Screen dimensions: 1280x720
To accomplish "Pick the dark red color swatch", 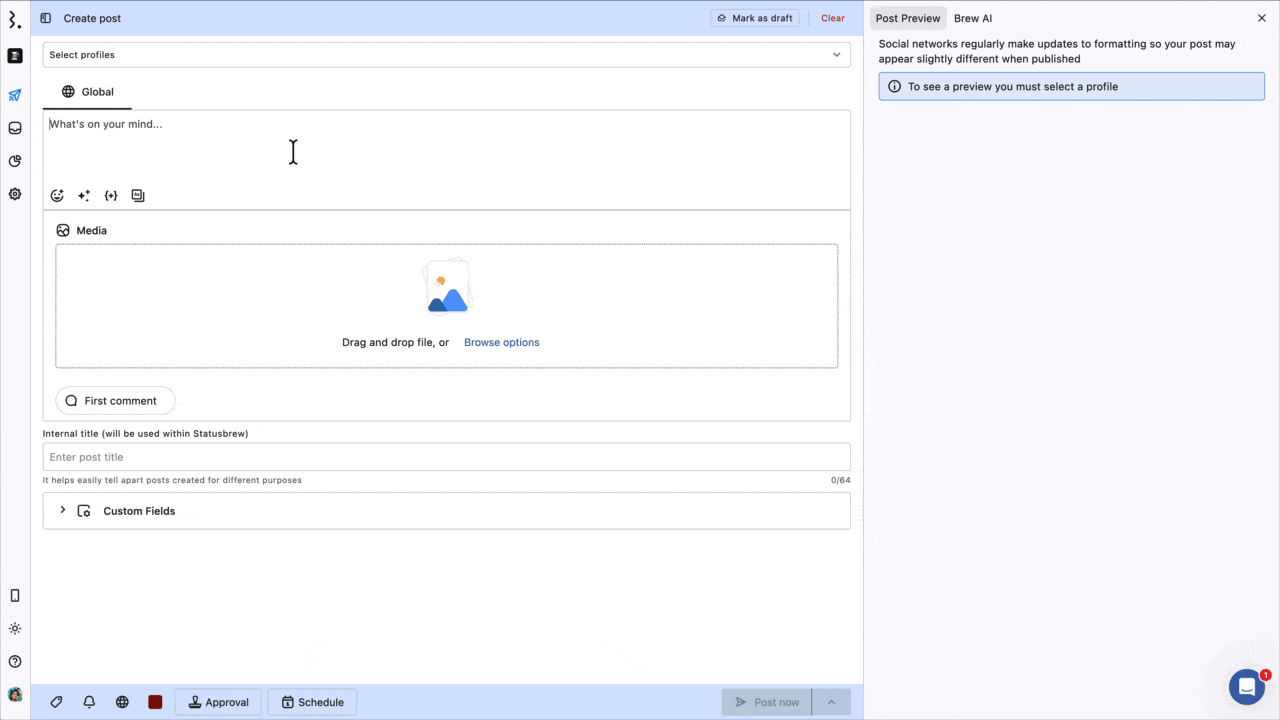I will [155, 702].
